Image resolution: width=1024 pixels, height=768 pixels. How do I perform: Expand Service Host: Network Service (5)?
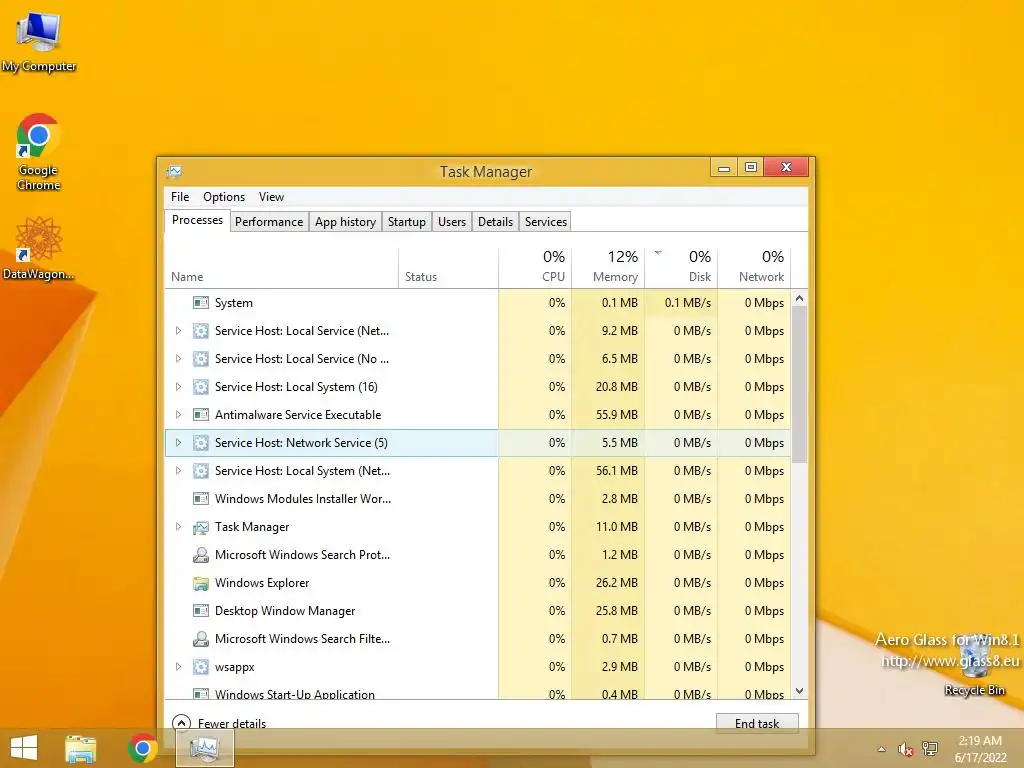point(178,443)
